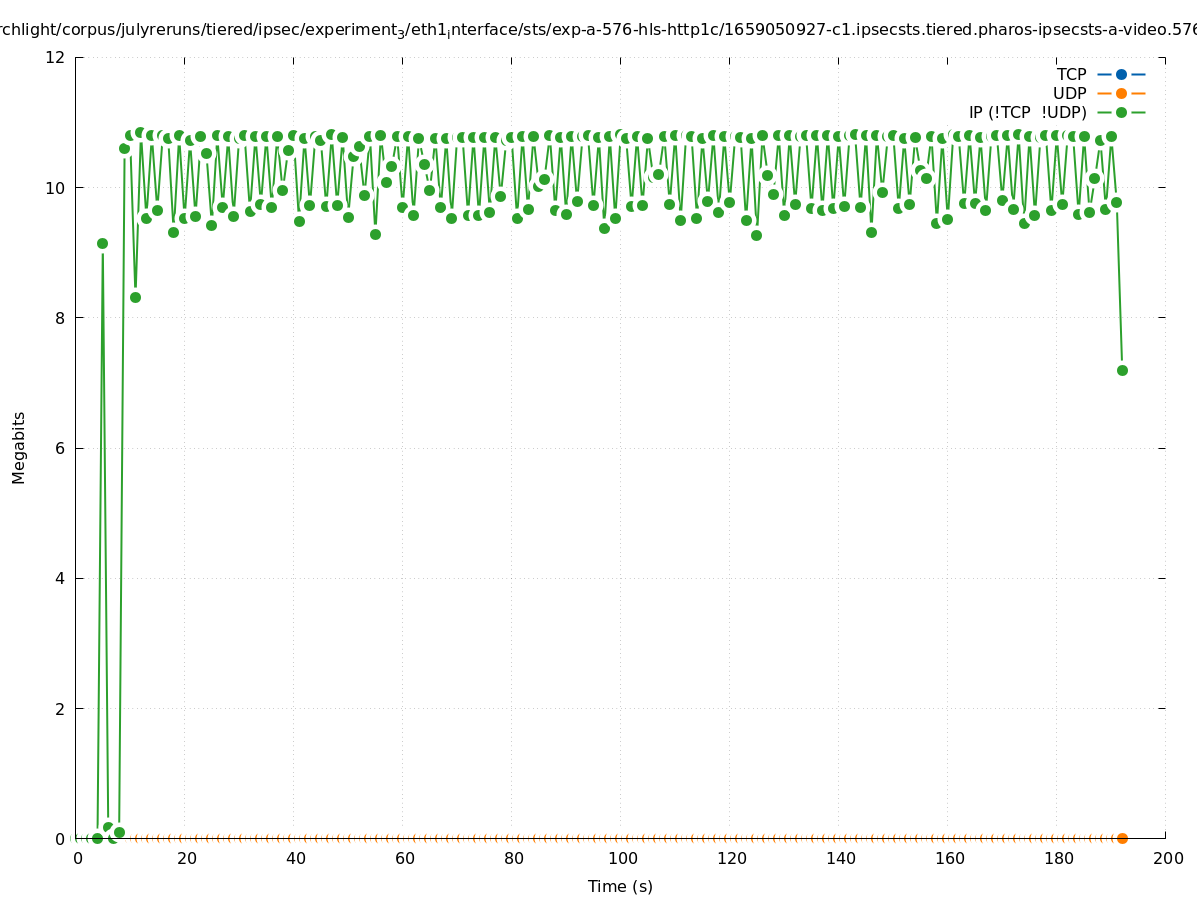Select the TCP legend label
Screen dimensions: 1197x900
1071,74
